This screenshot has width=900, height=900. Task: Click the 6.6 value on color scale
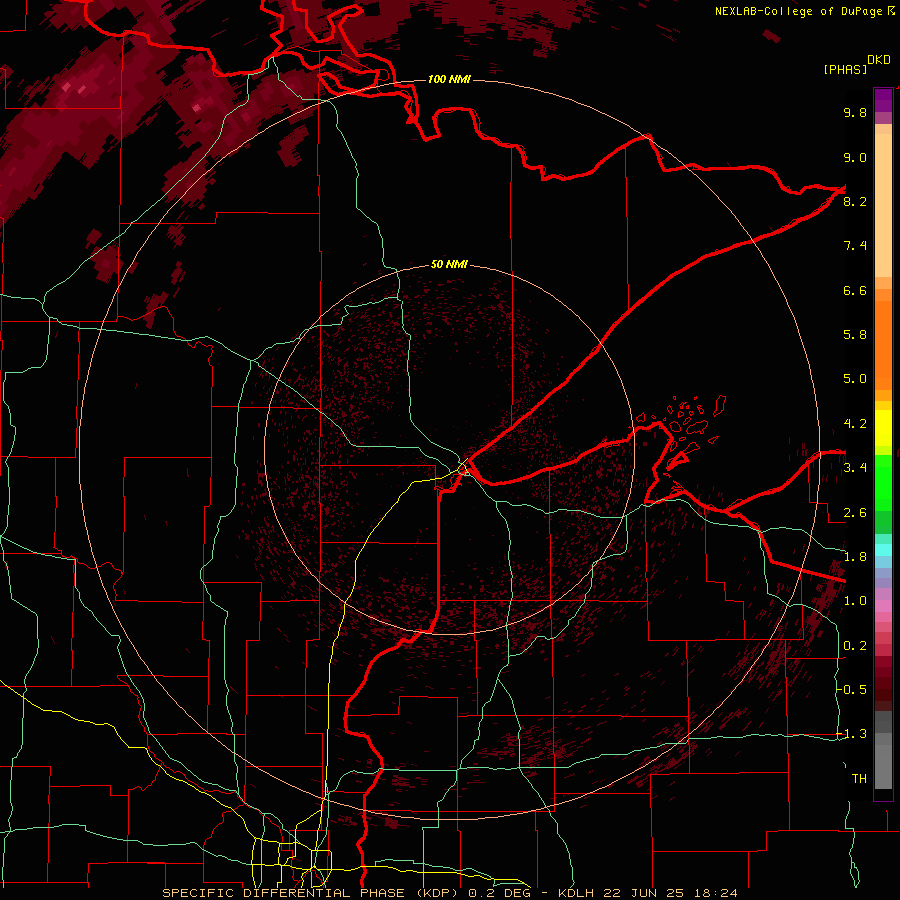(855, 290)
